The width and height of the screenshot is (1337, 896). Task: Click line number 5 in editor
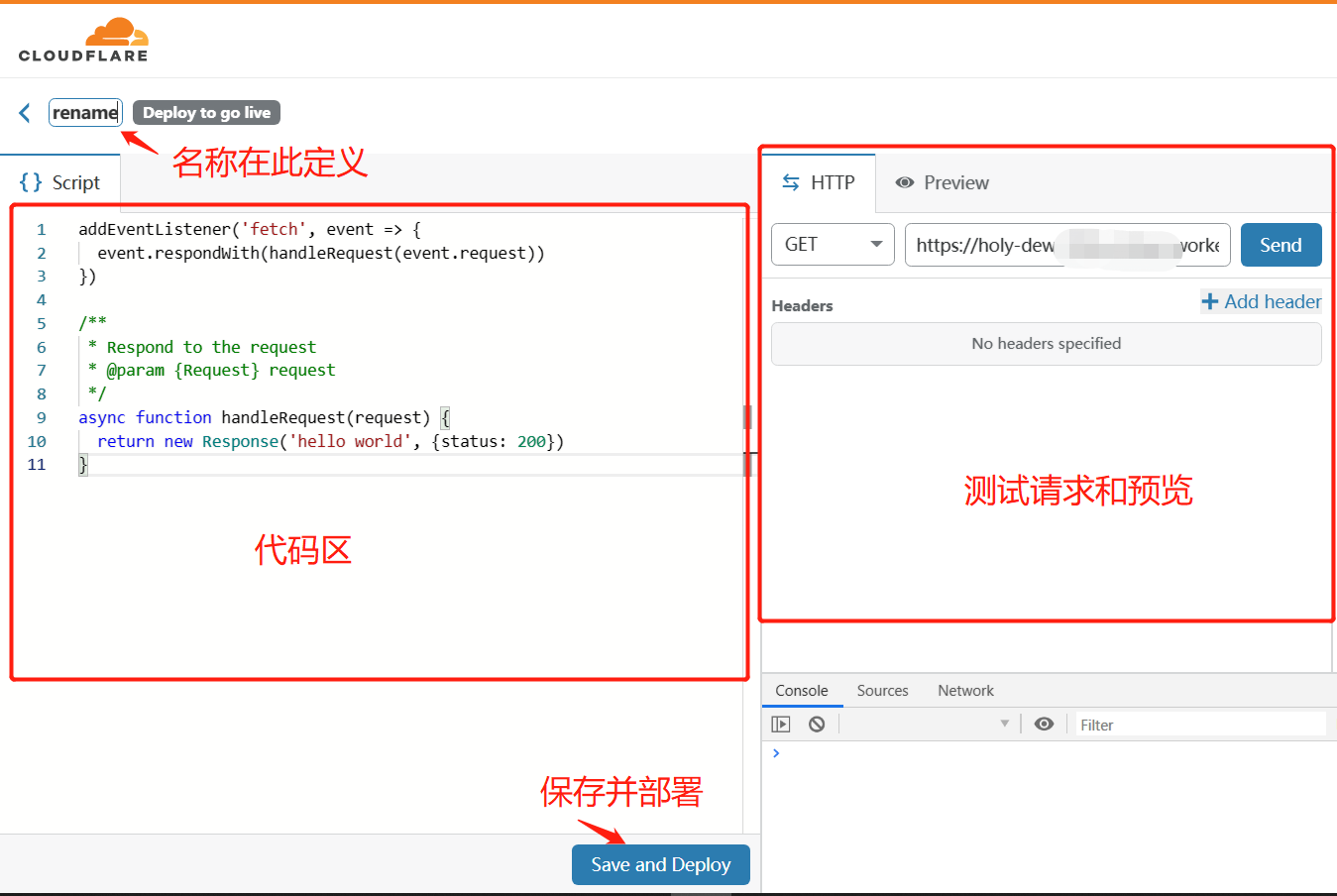coord(41,323)
